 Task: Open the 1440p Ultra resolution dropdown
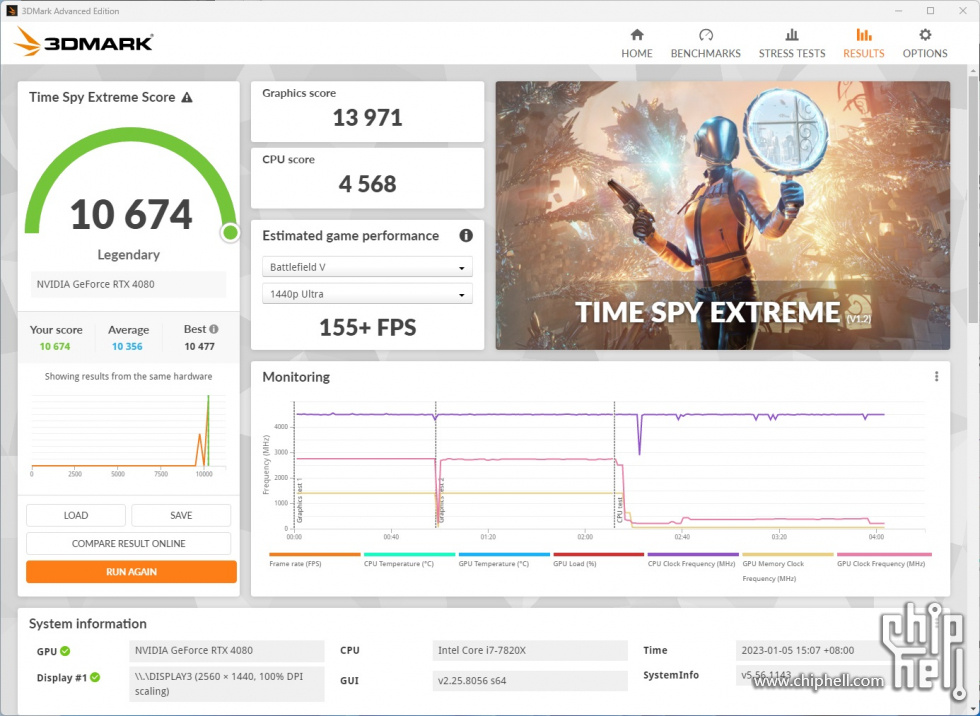pos(368,294)
